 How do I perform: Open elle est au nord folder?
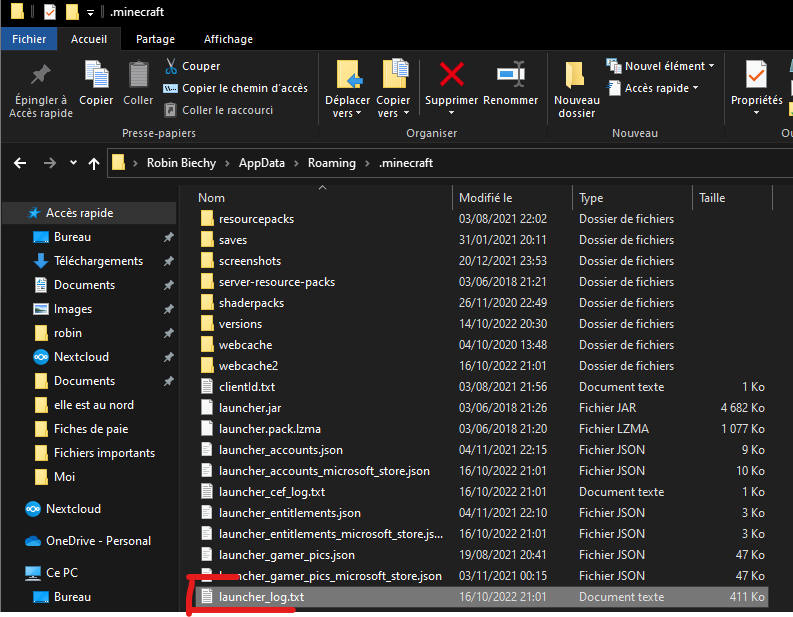94,405
